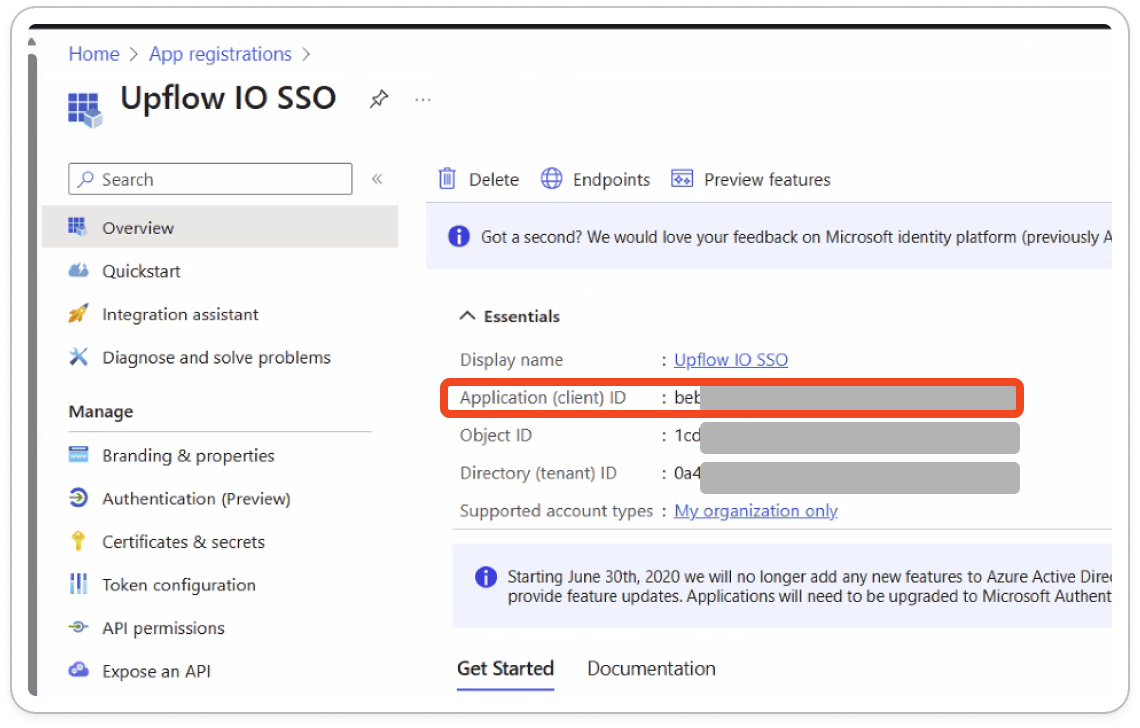Open the Upflow IO SSO display name link
The width and height of the screenshot is (1140, 728).
coord(731,359)
